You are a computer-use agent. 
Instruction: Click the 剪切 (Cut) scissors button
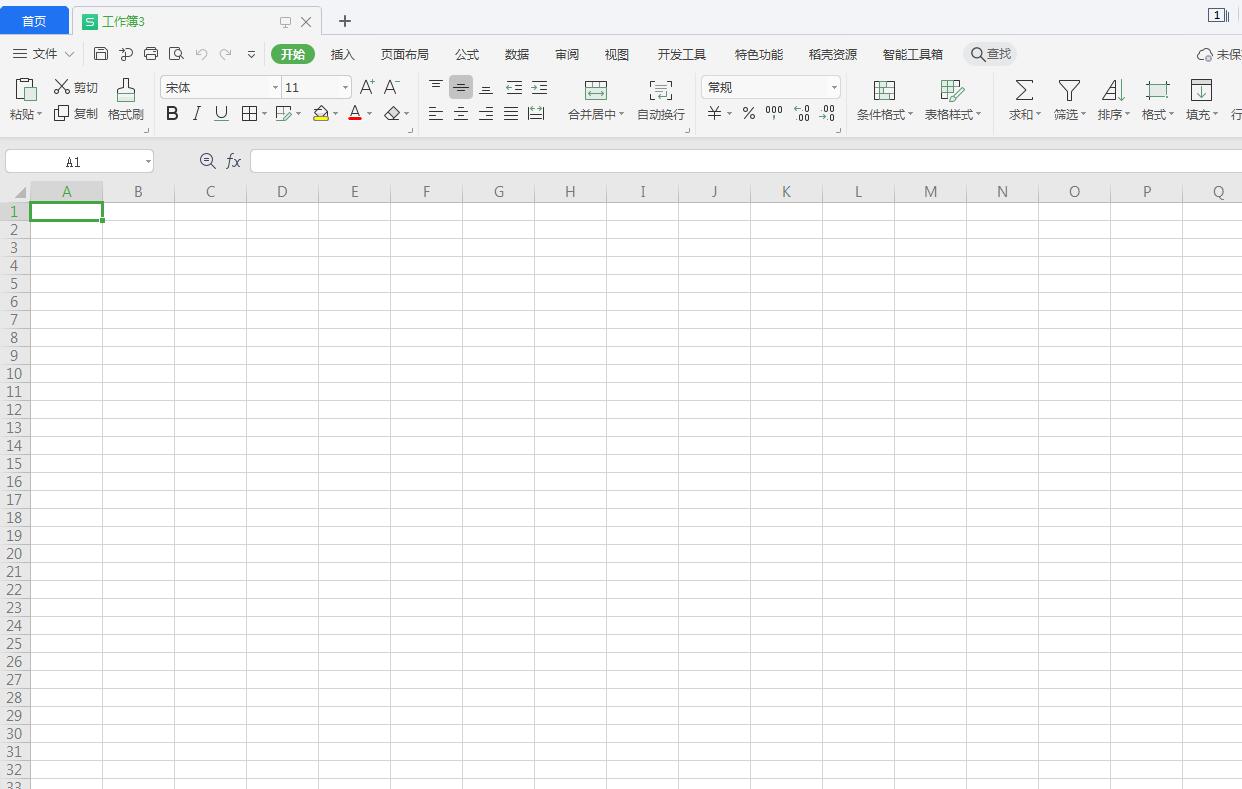coord(76,88)
